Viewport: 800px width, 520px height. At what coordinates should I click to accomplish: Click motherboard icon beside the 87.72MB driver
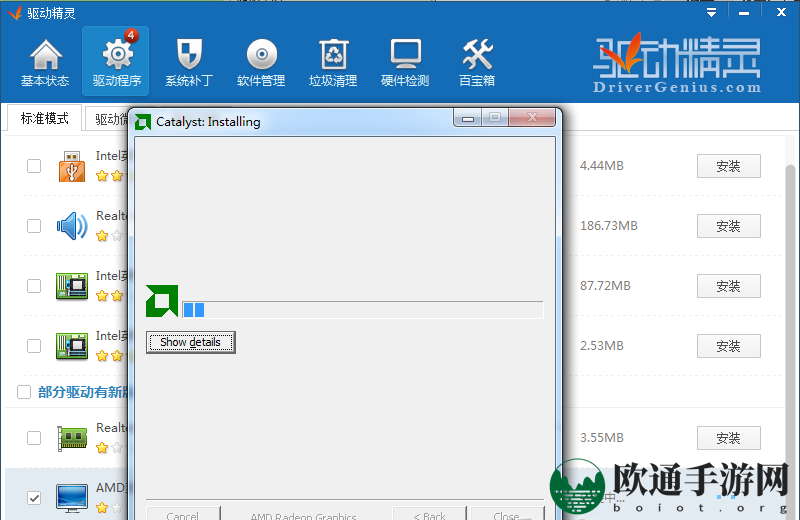[x=71, y=286]
